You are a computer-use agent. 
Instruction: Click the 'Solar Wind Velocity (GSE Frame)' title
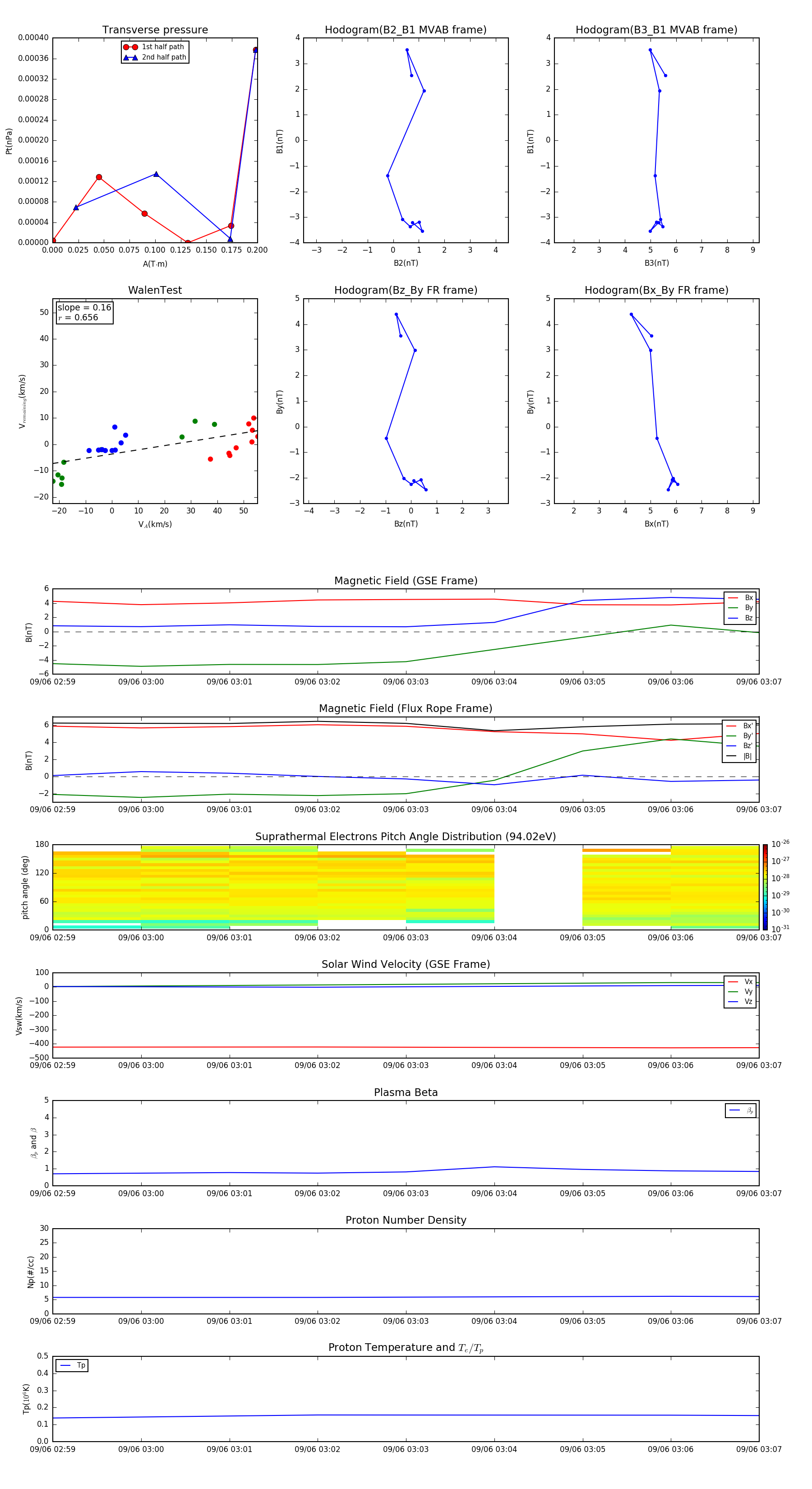click(406, 964)
